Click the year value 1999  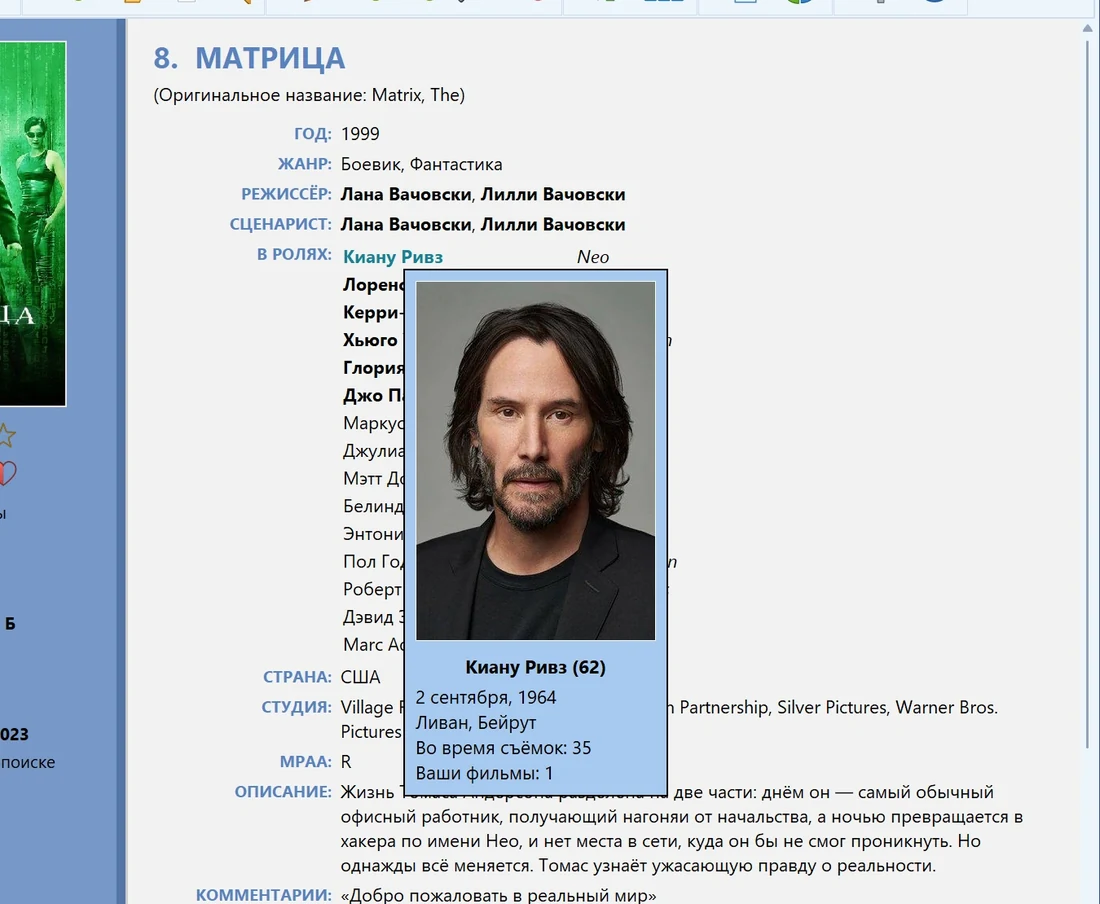click(360, 134)
